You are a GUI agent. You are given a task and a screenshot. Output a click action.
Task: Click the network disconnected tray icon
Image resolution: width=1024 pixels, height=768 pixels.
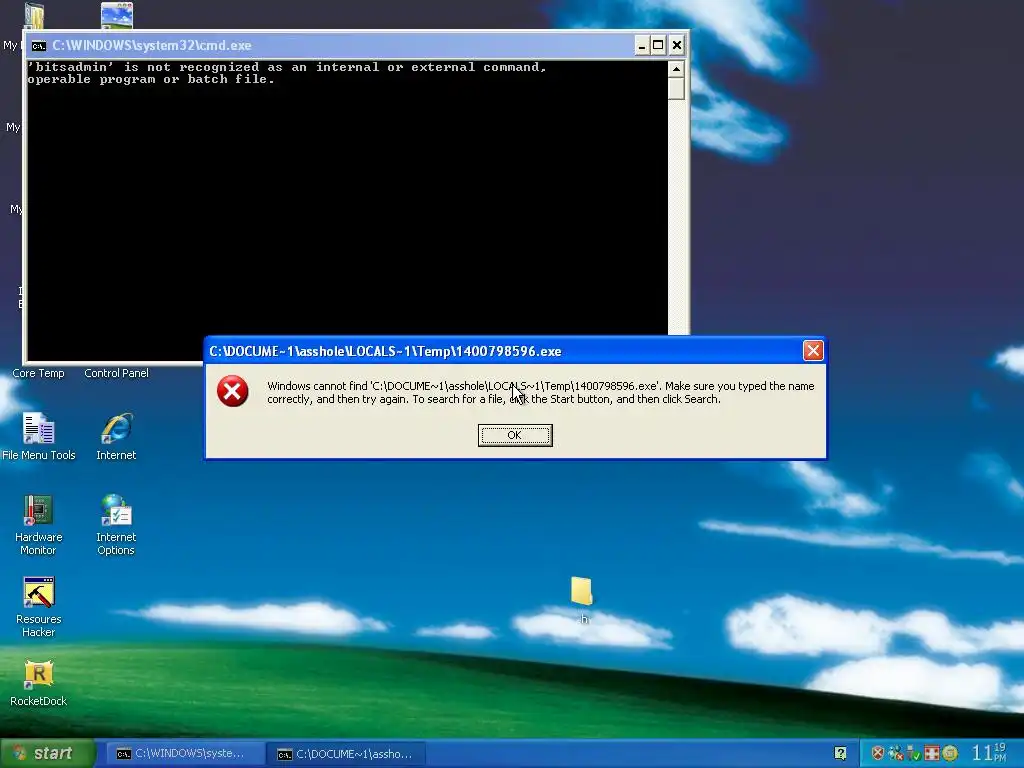point(895,754)
